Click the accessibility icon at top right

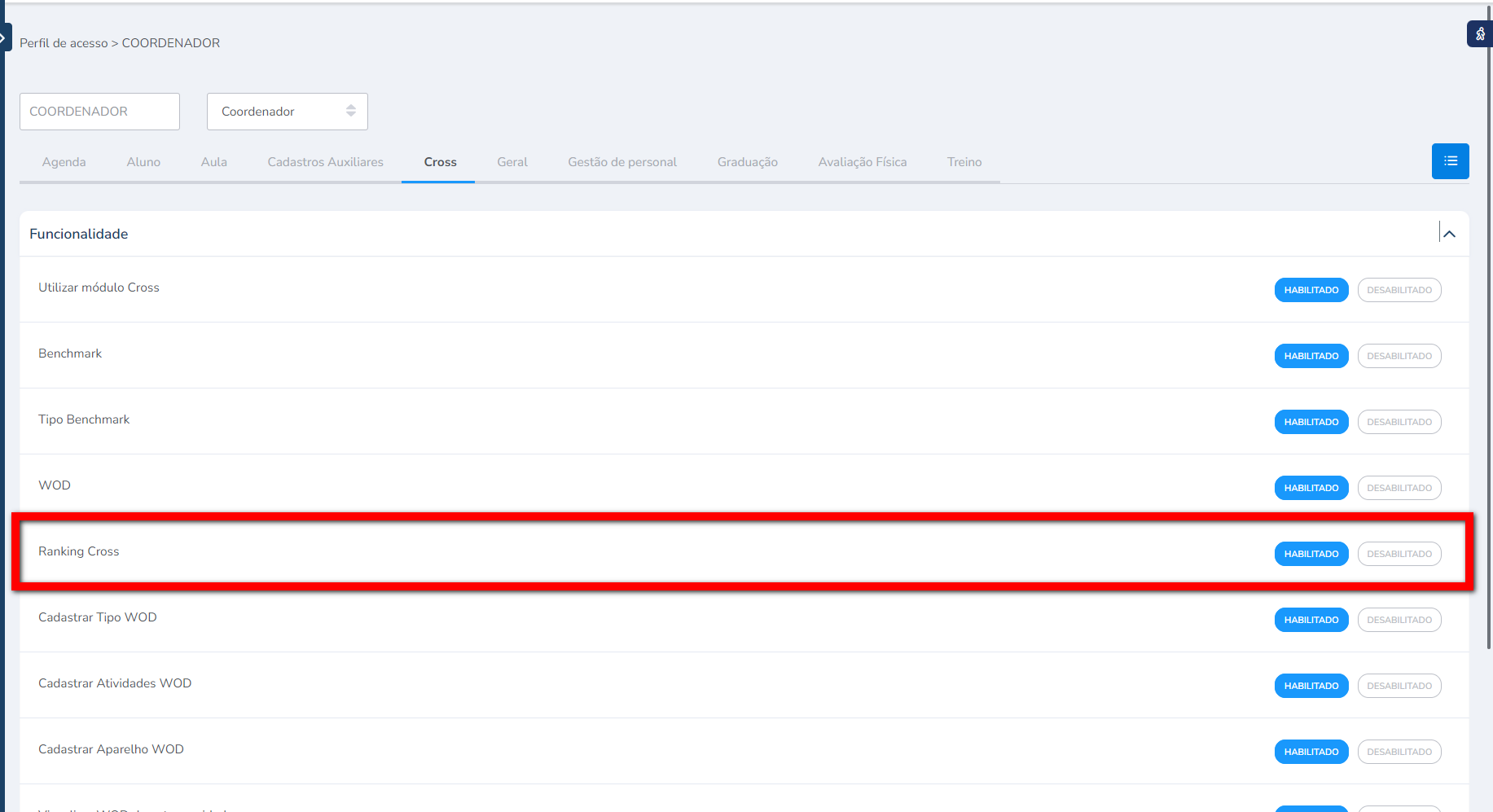pos(1479,34)
